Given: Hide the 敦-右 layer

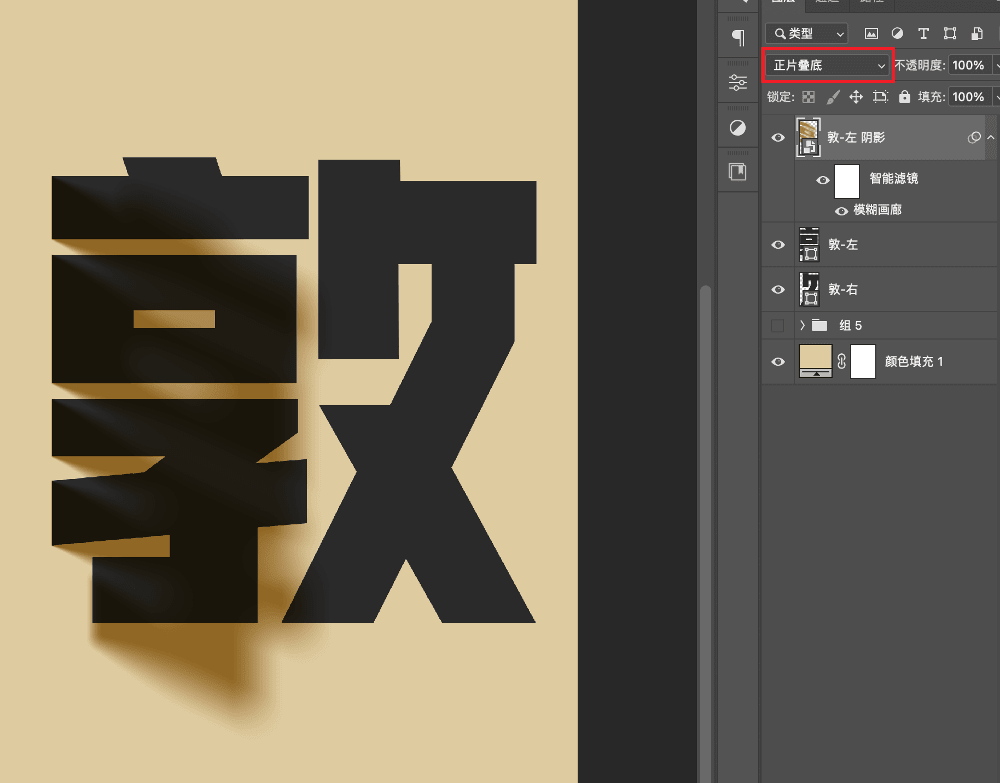Looking at the screenshot, I should click(778, 289).
